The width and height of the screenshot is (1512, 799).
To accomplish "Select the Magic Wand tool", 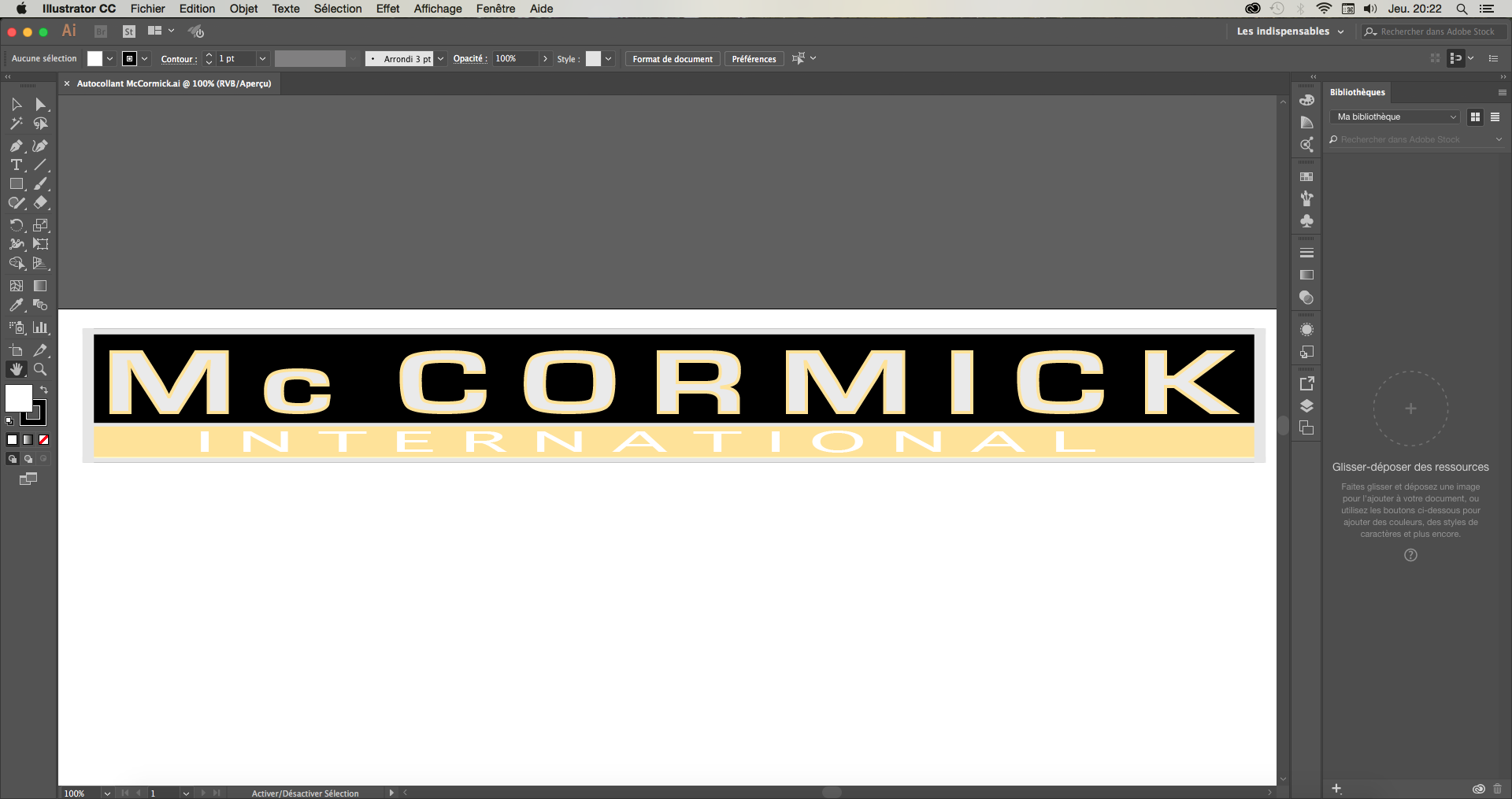I will (17, 124).
